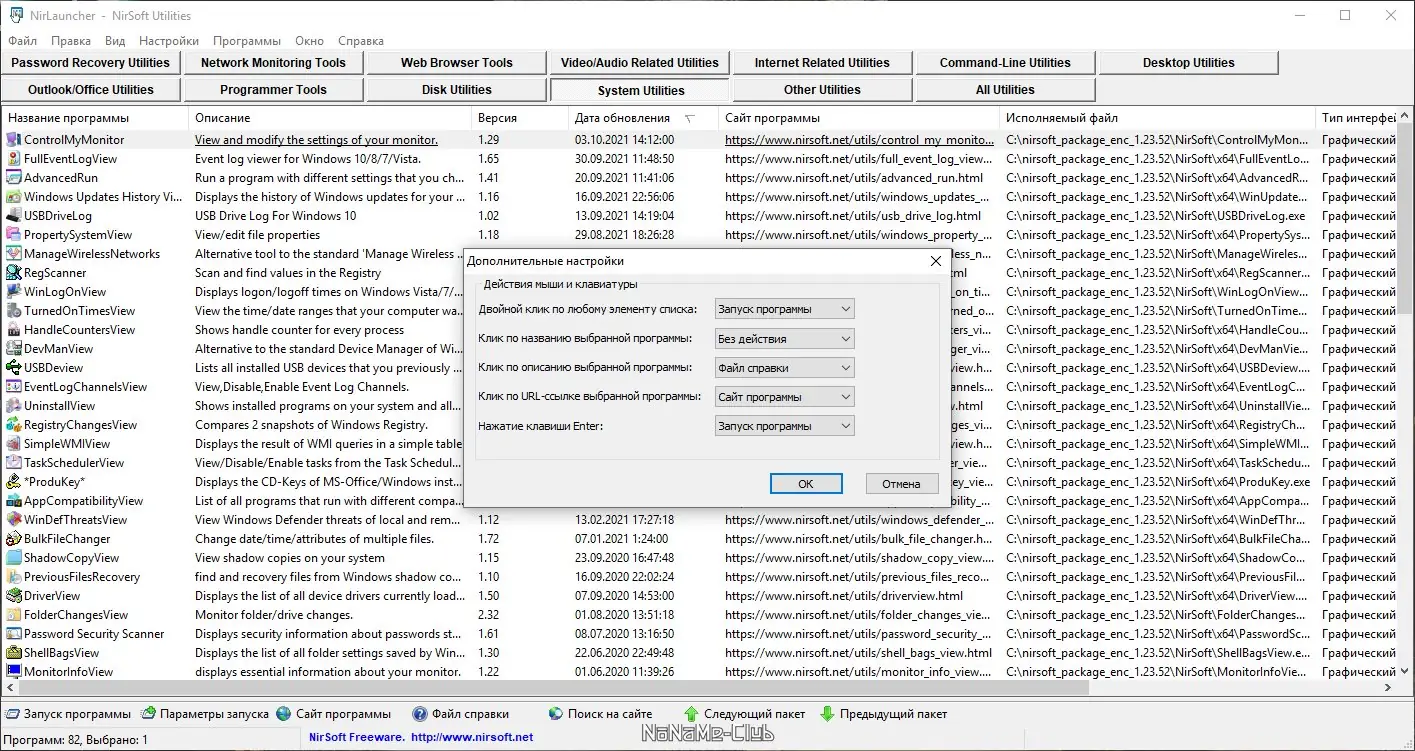Click the ProduKey program icon

[x=13, y=482]
